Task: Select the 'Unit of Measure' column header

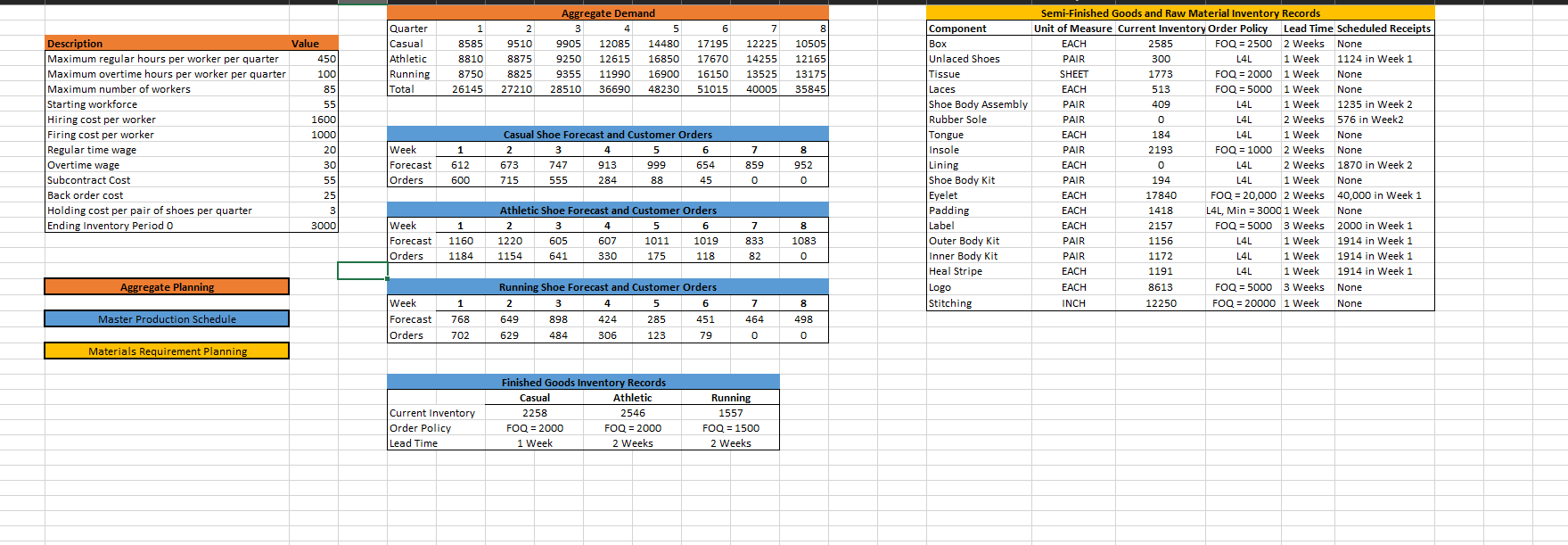Action: tap(1073, 29)
